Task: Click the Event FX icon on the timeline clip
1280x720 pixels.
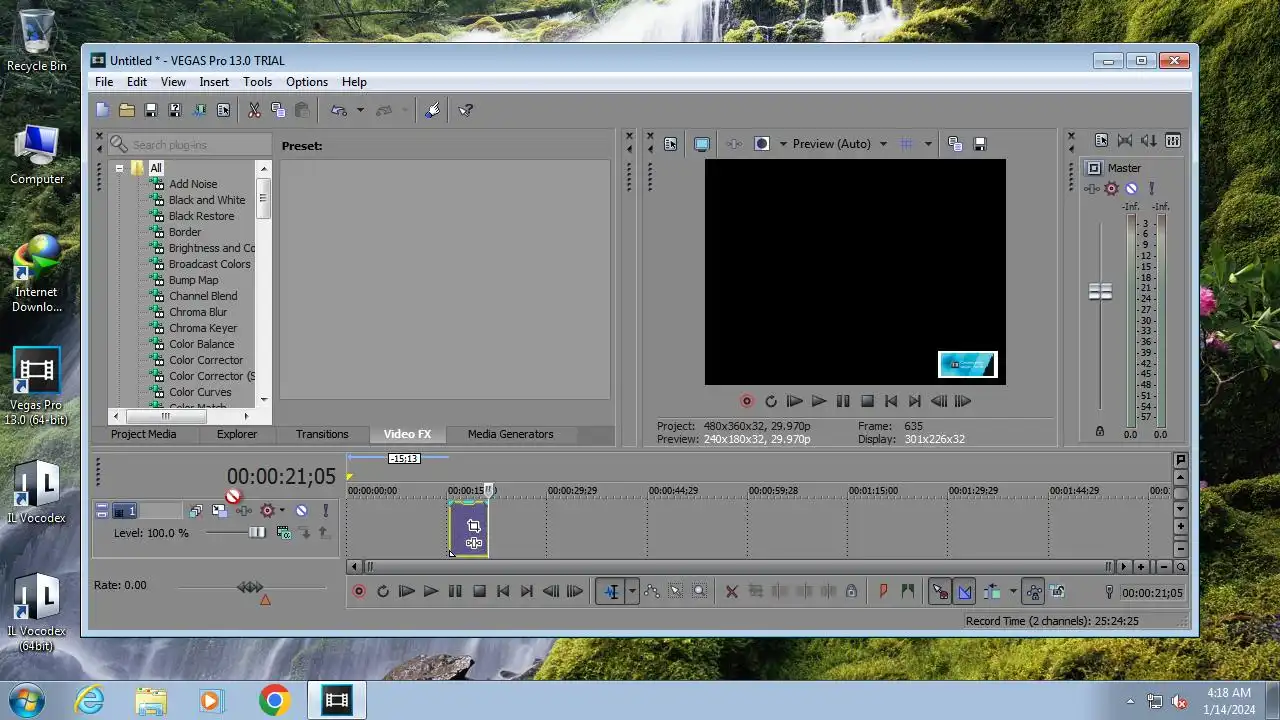Action: pyautogui.click(x=474, y=543)
